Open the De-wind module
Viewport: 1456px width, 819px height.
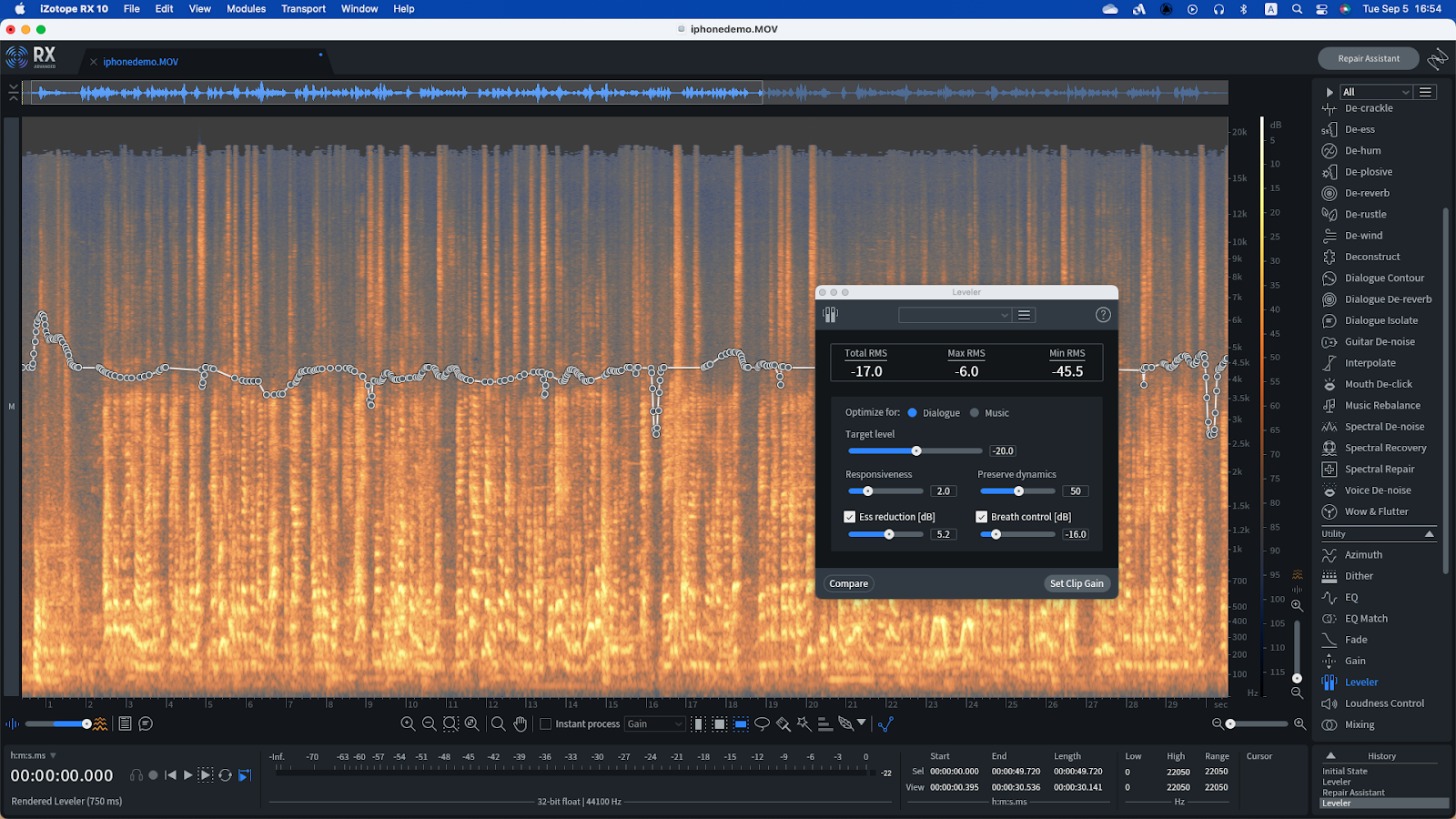(1363, 236)
